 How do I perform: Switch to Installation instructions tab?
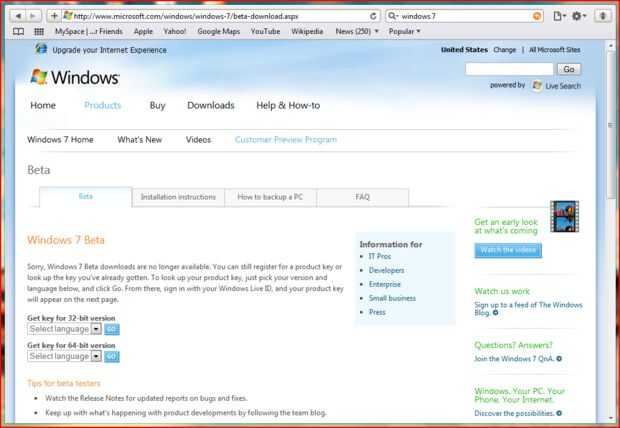pos(178,197)
